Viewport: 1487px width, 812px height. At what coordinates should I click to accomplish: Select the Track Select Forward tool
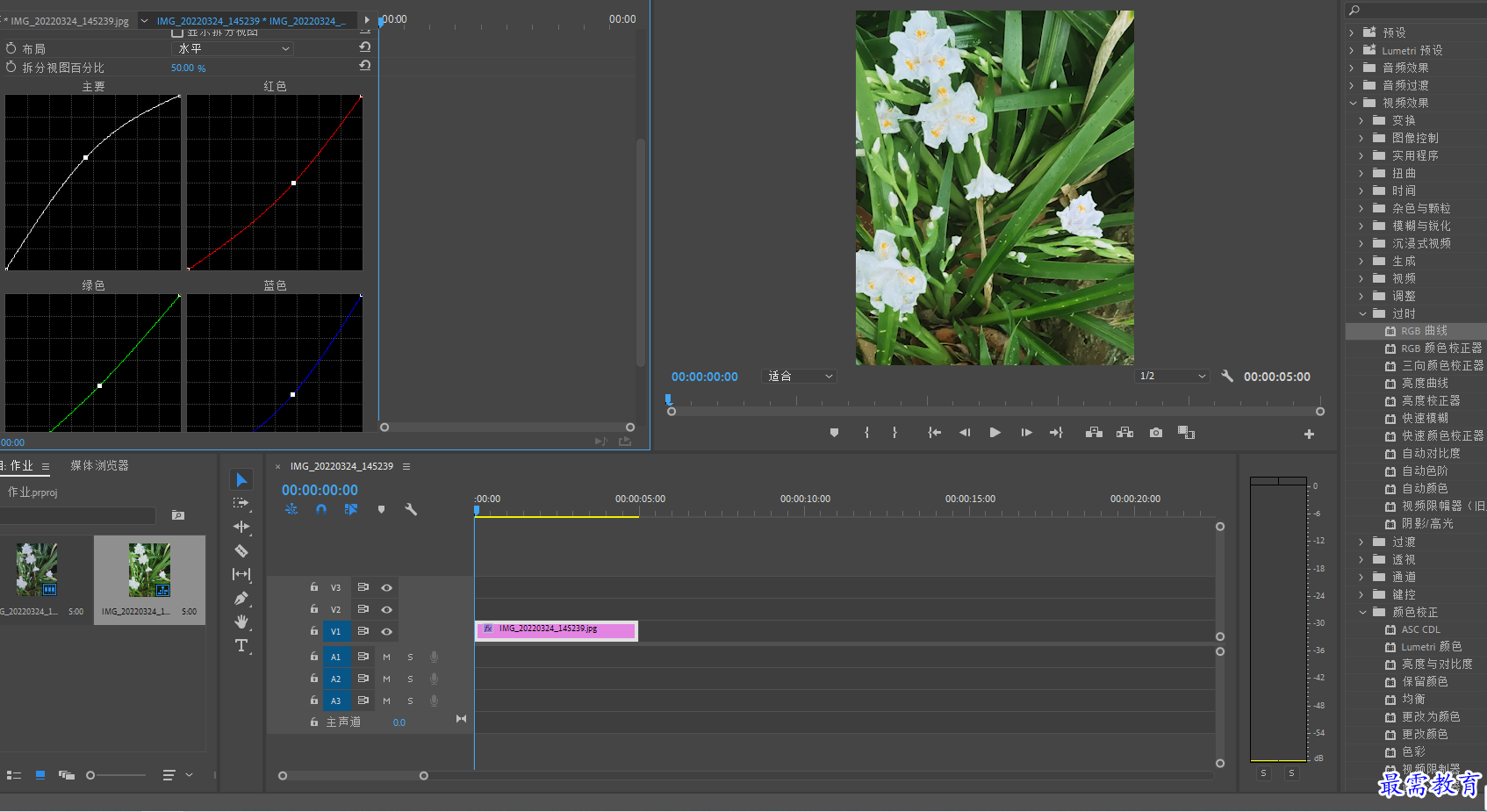tap(241, 503)
